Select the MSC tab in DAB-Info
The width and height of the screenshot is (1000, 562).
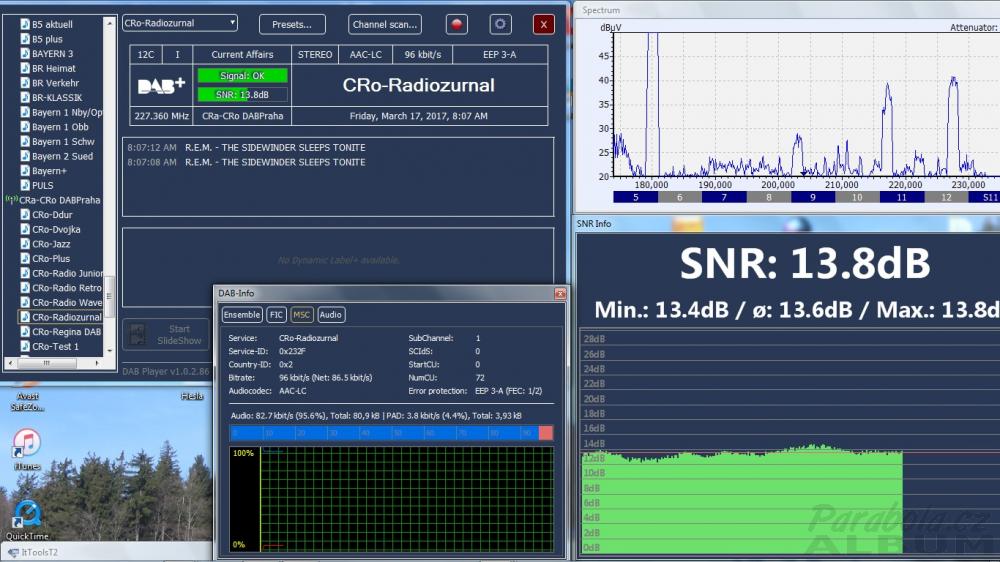click(301, 314)
